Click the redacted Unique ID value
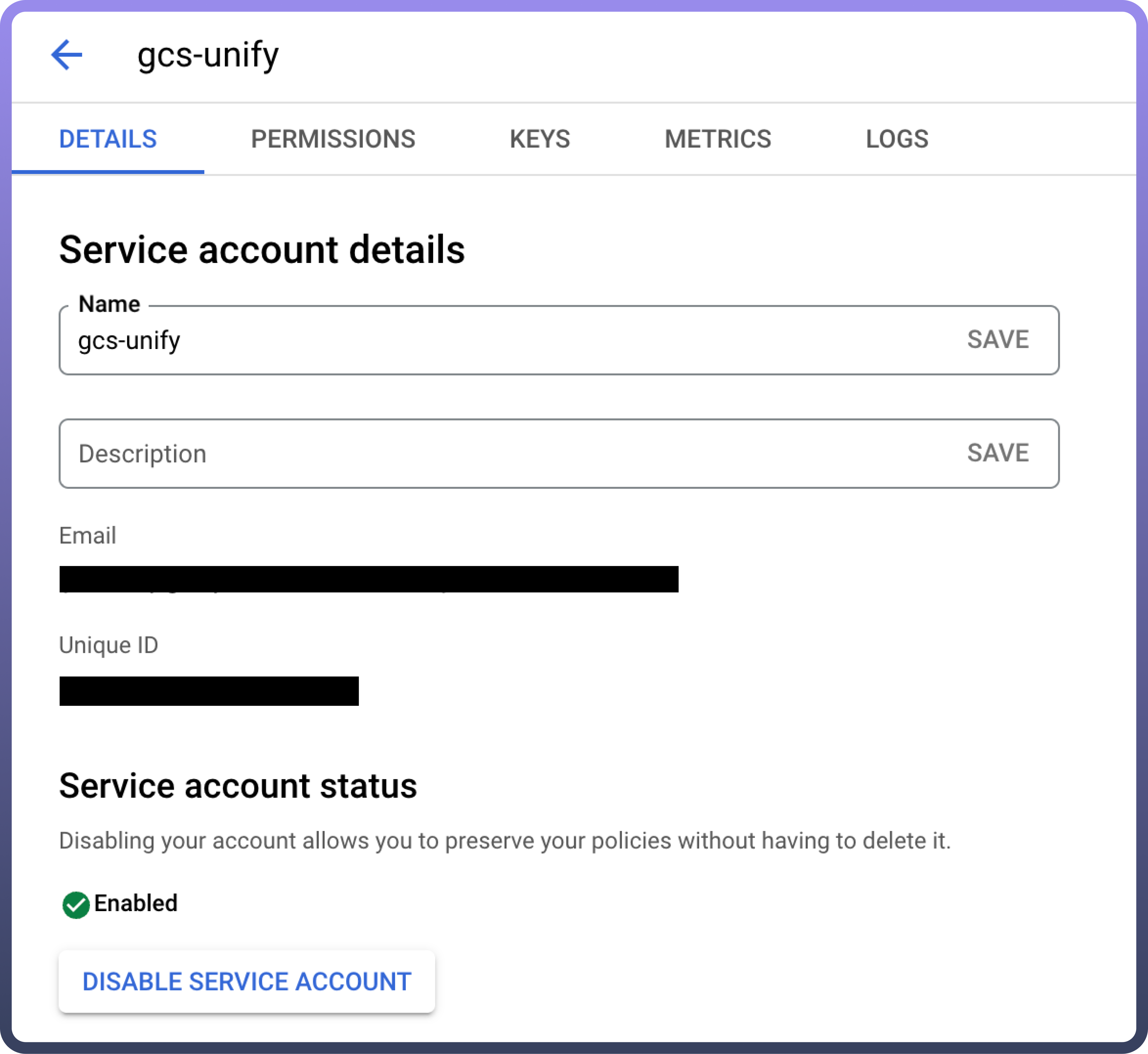The width and height of the screenshot is (1148, 1054). (x=209, y=691)
